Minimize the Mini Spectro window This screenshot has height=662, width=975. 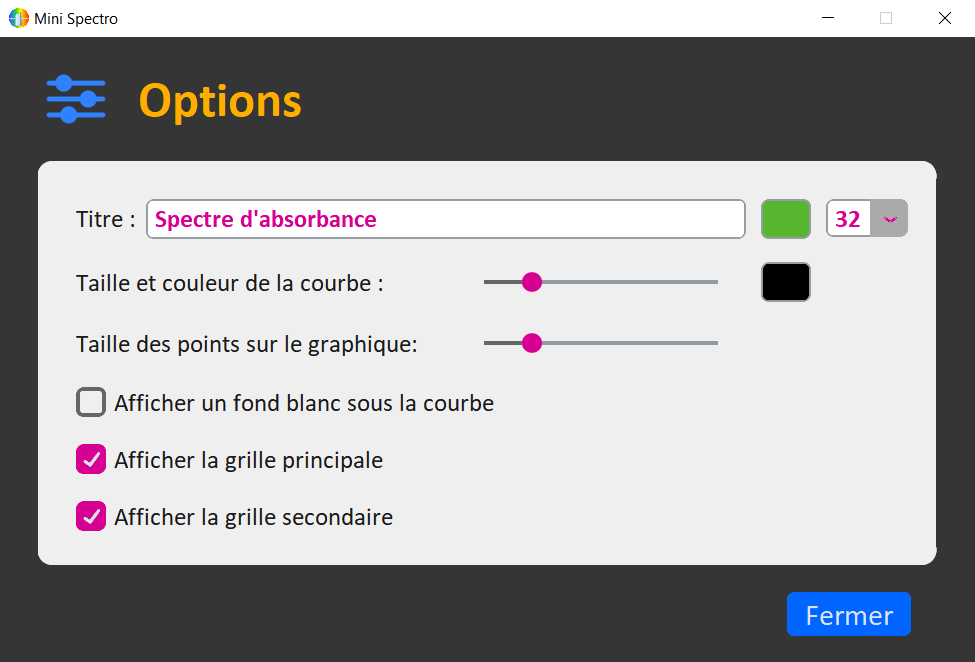click(828, 18)
